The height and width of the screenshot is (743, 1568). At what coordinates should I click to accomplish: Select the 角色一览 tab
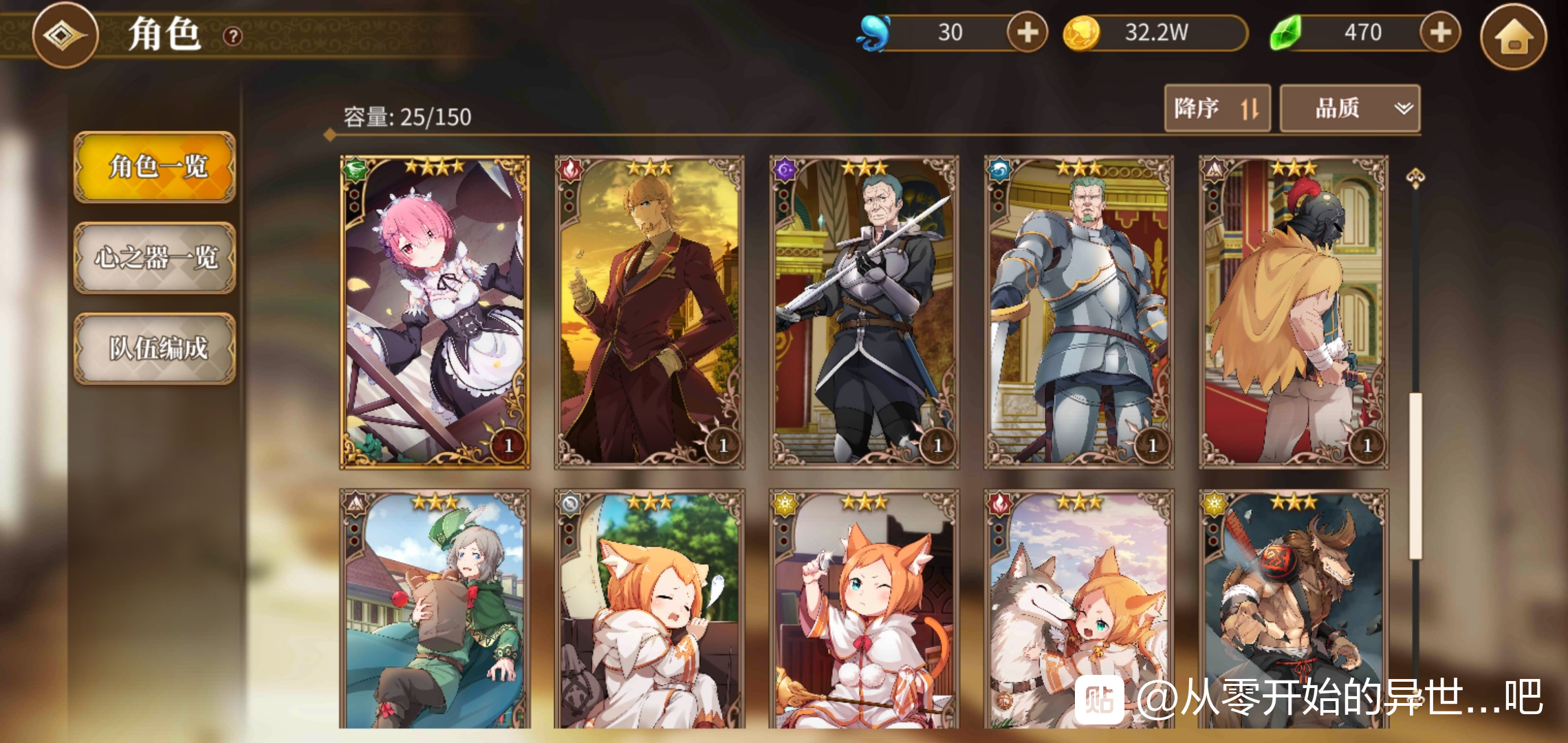pyautogui.click(x=155, y=167)
